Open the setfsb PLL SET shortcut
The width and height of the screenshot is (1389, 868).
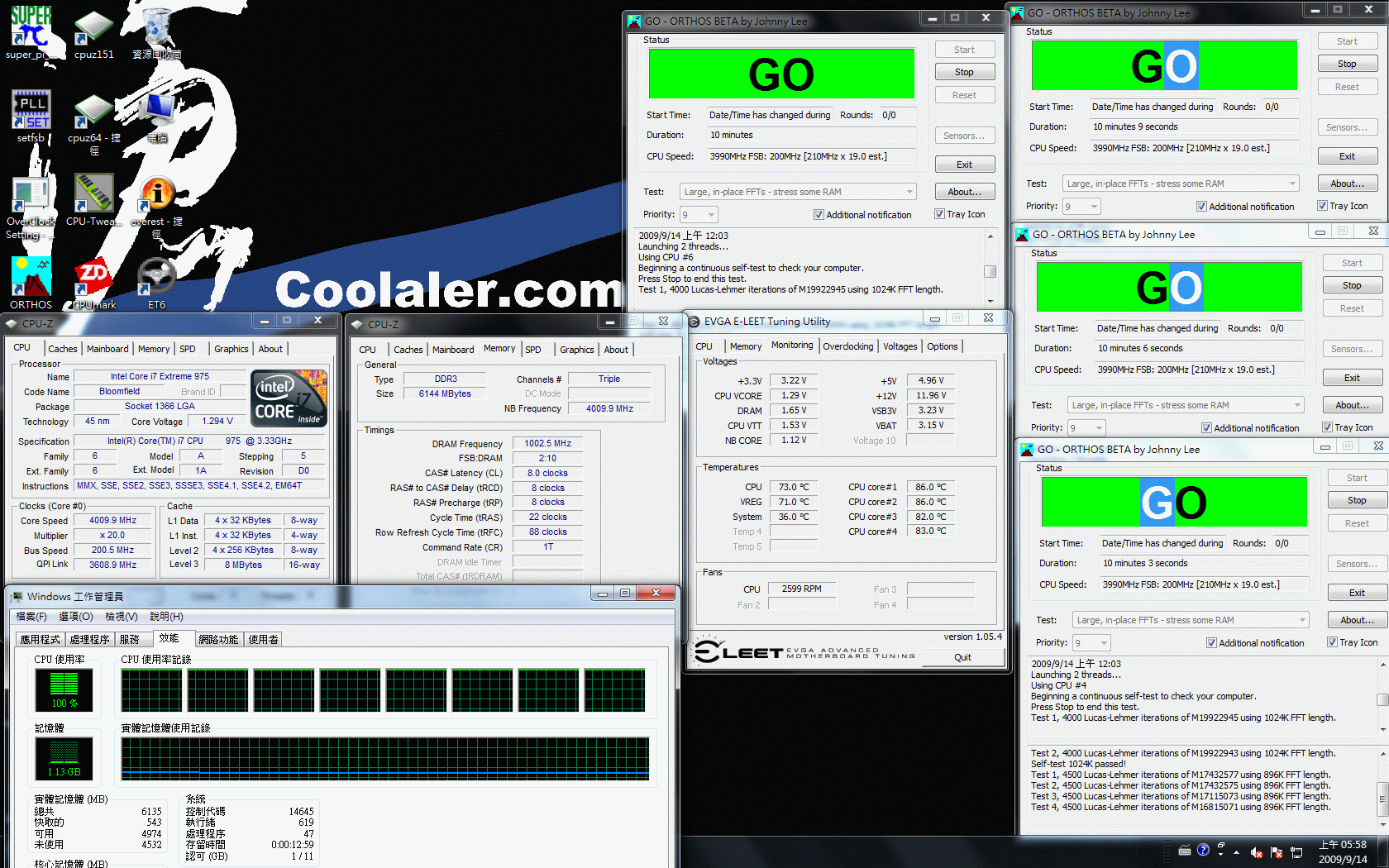click(31, 116)
